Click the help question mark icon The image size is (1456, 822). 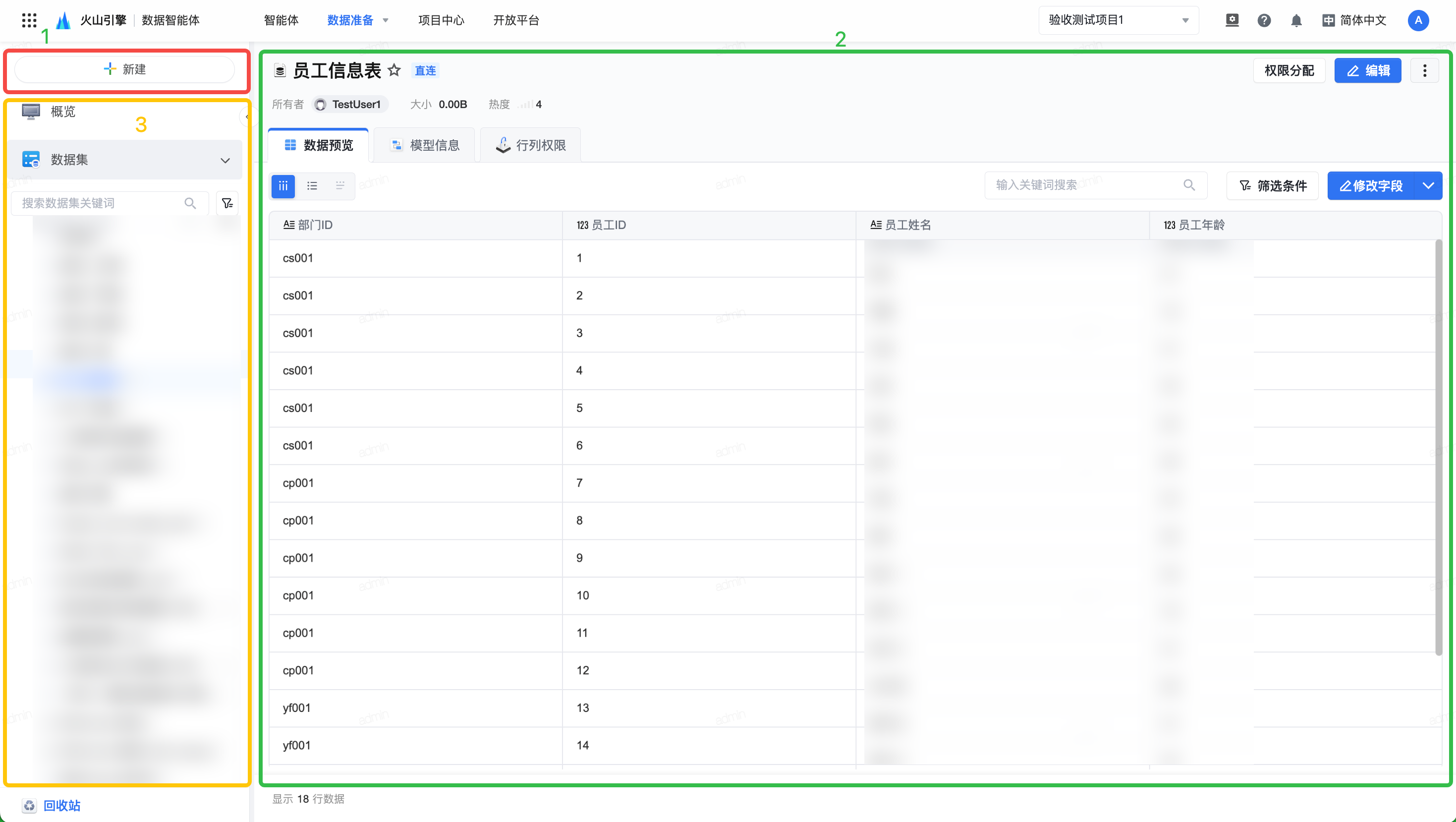pyautogui.click(x=1264, y=20)
